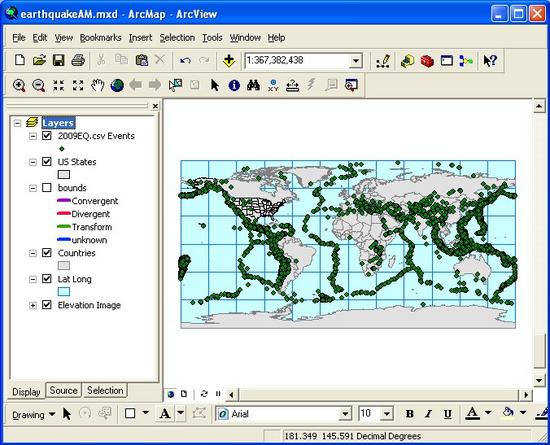Toggle the Elevation Image layer visibility
Image resolution: width=550 pixels, height=445 pixels.
tap(47, 304)
